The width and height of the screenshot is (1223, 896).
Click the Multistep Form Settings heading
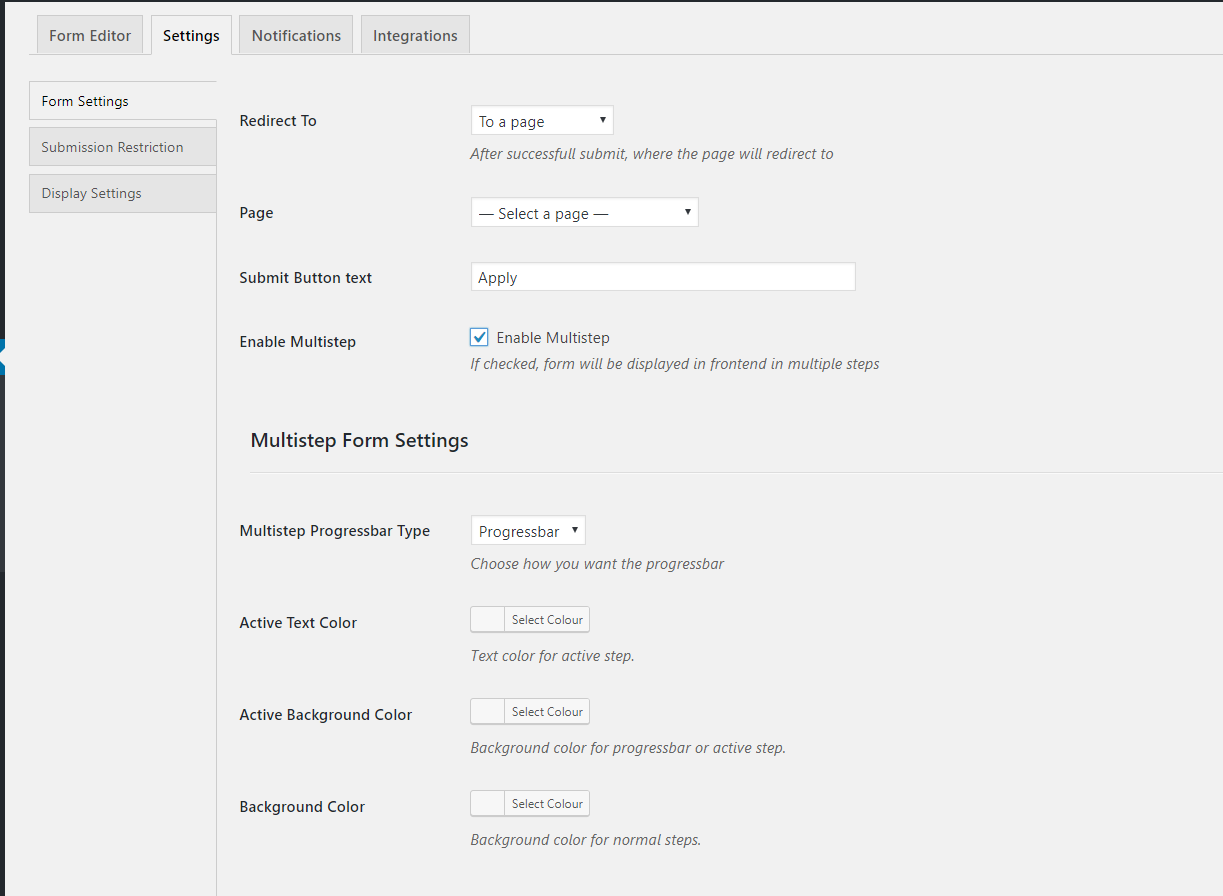coord(360,440)
